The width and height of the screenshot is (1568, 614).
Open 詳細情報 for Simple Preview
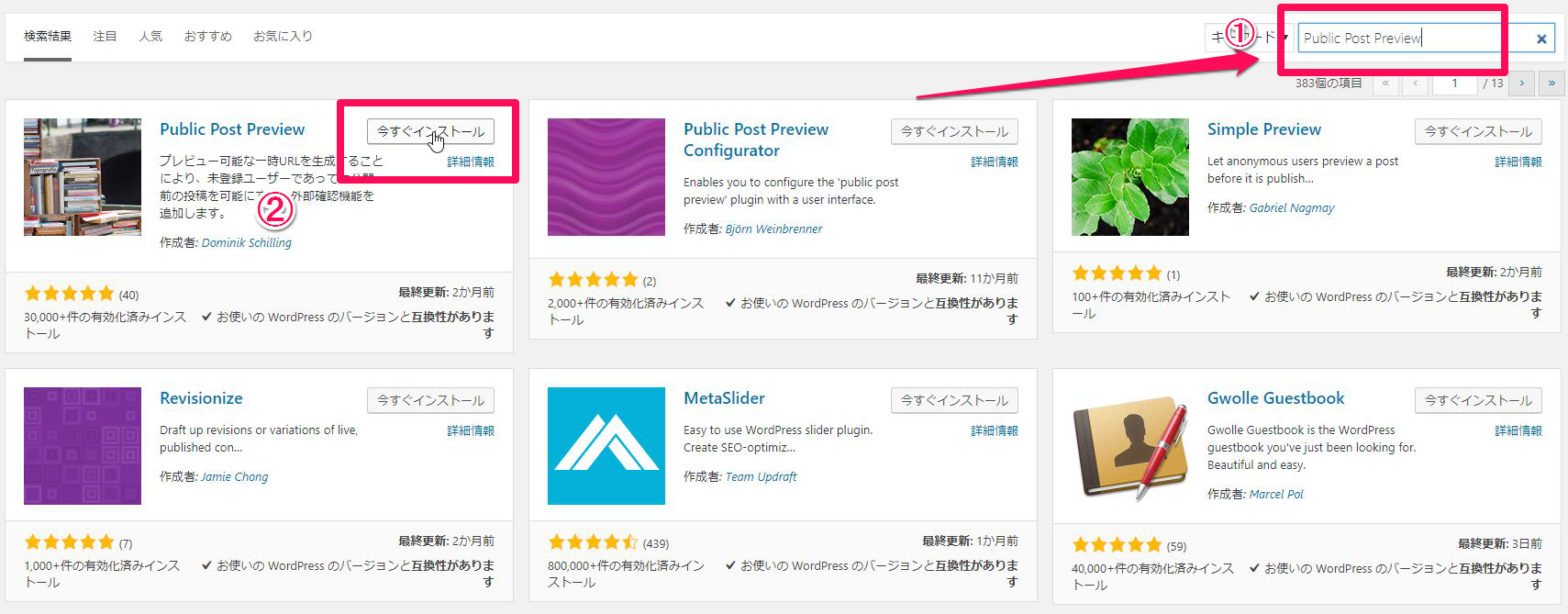click(1518, 162)
